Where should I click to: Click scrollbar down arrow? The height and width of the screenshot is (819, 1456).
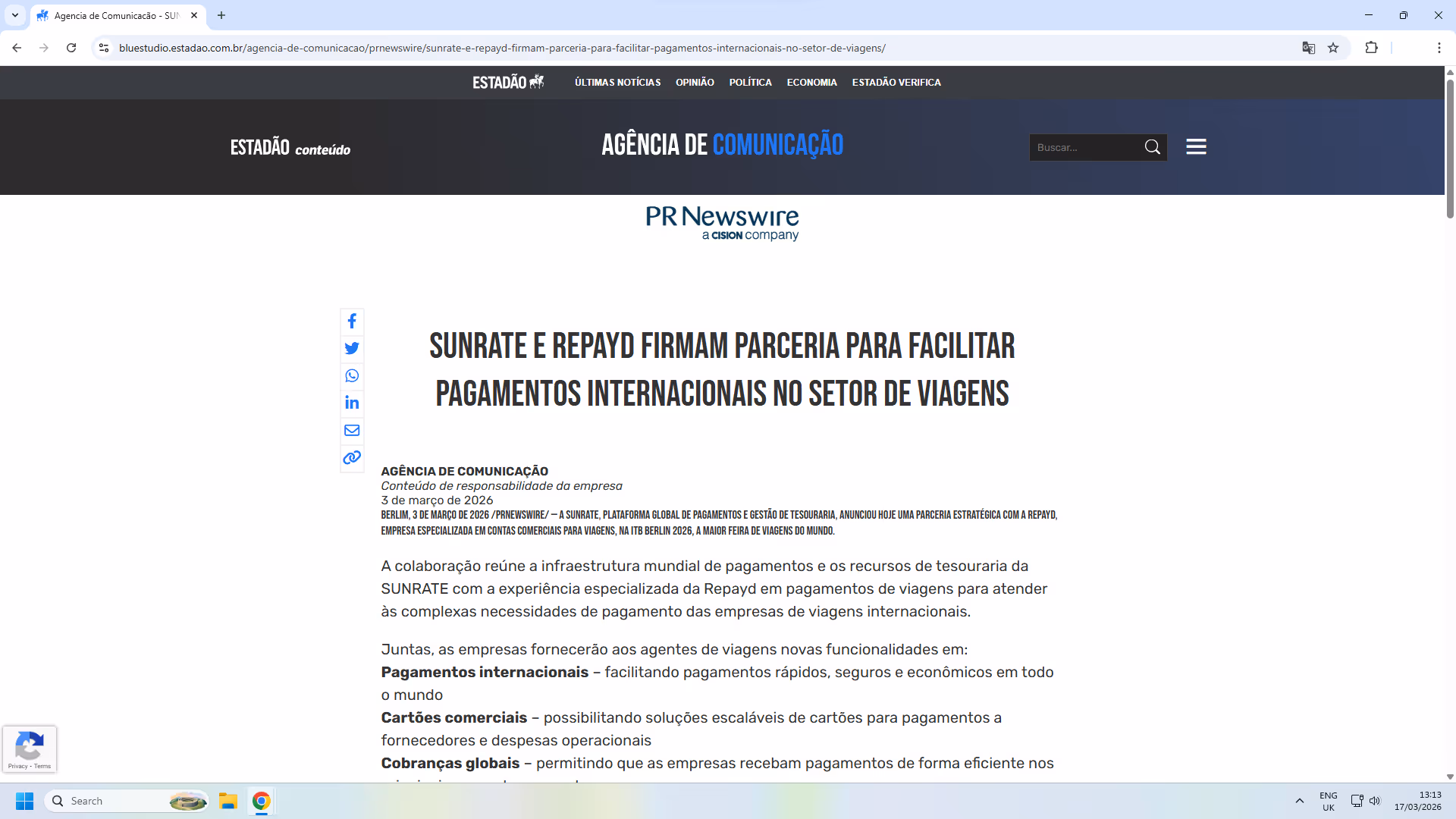pyautogui.click(x=1450, y=777)
